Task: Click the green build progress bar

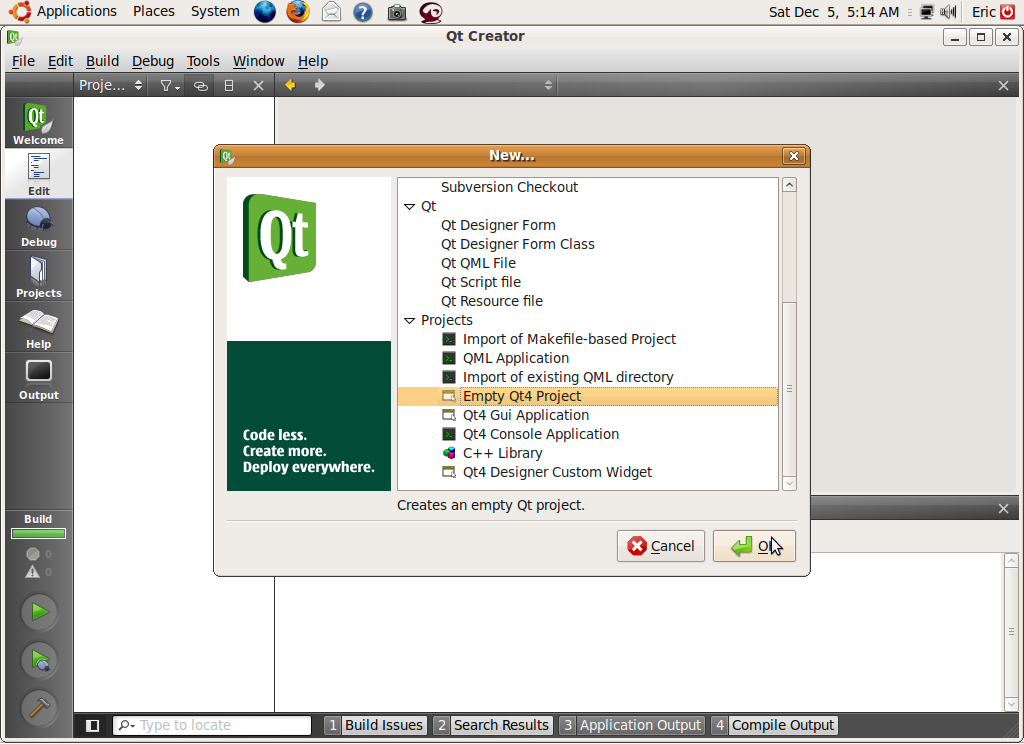Action: click(x=39, y=534)
